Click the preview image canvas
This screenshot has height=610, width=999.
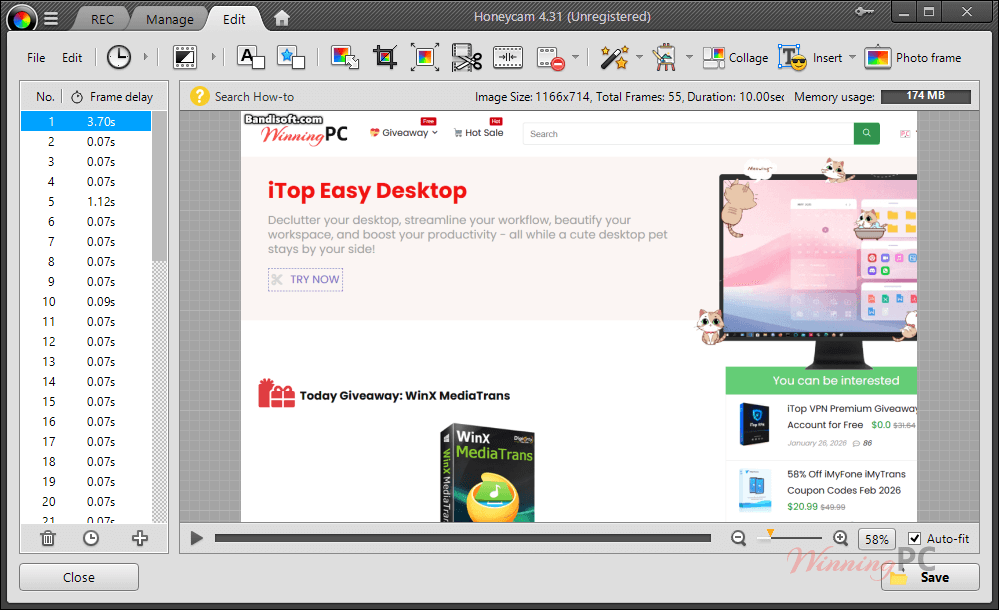click(579, 317)
